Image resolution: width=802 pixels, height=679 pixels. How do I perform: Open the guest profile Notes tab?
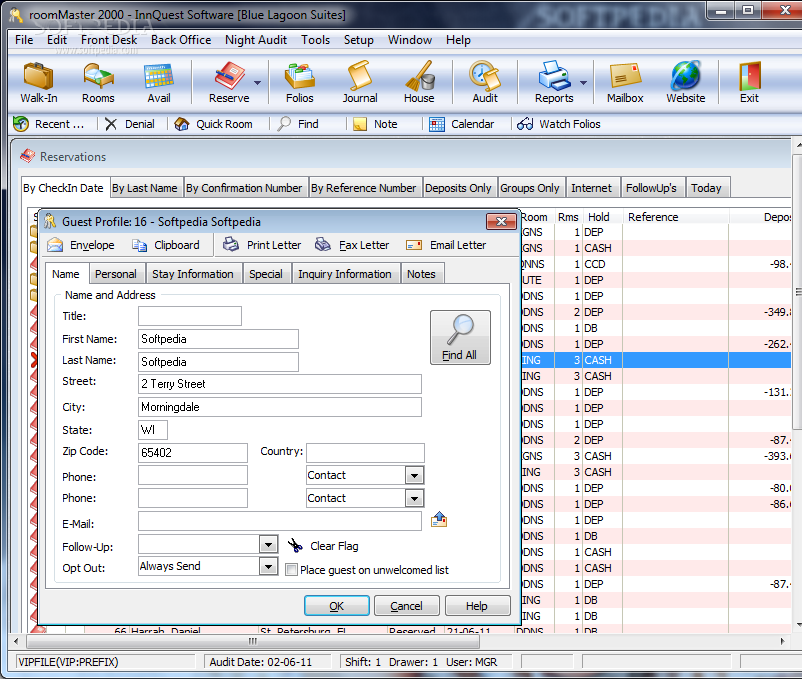(x=421, y=274)
